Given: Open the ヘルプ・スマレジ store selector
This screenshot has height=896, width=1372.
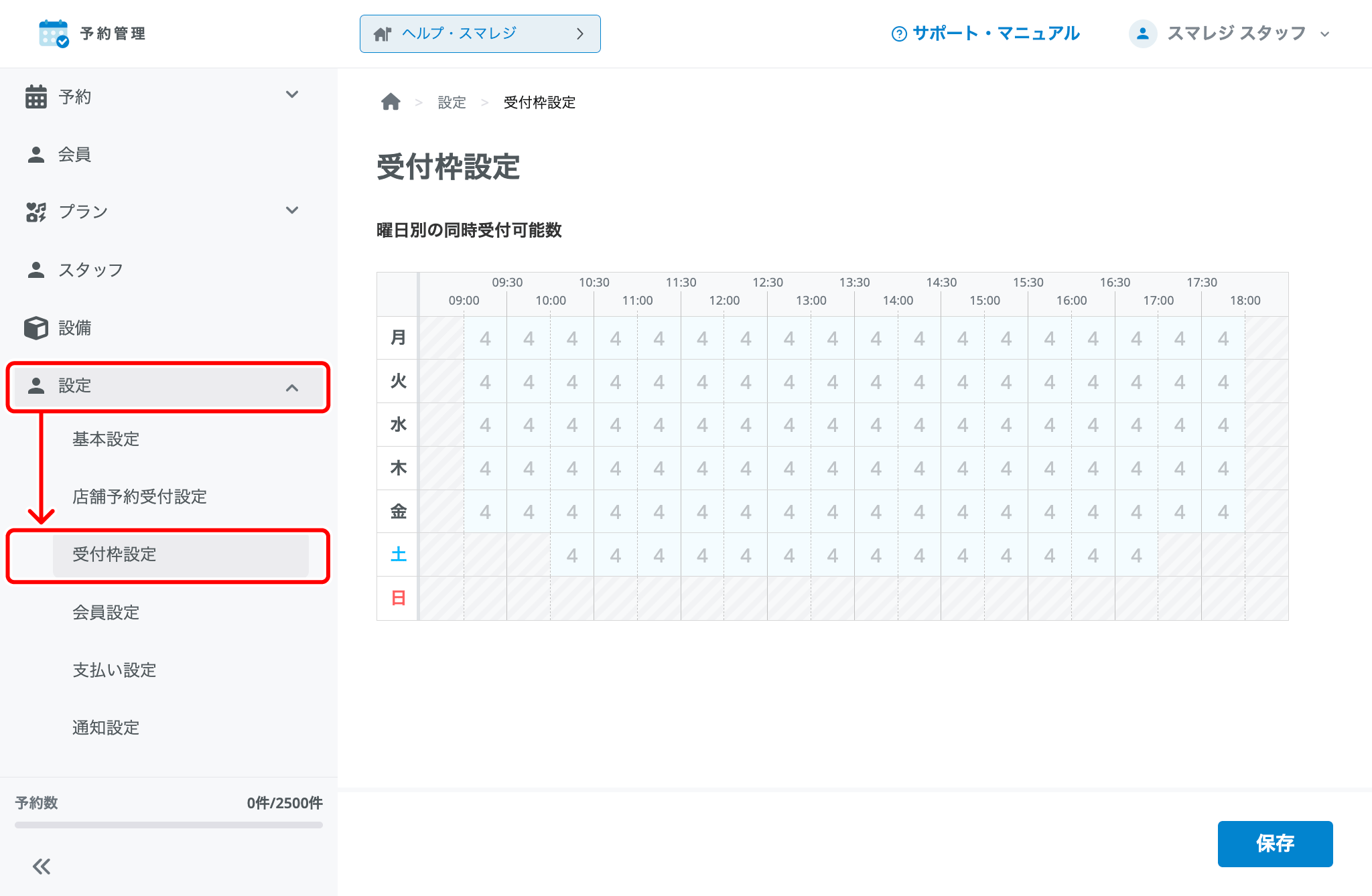Looking at the screenshot, I should coord(480,33).
